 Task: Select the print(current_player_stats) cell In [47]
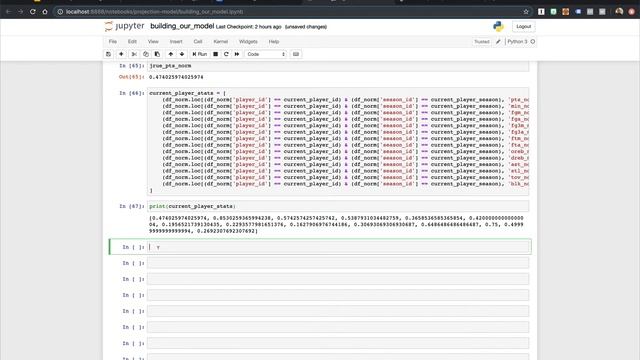coord(338,206)
